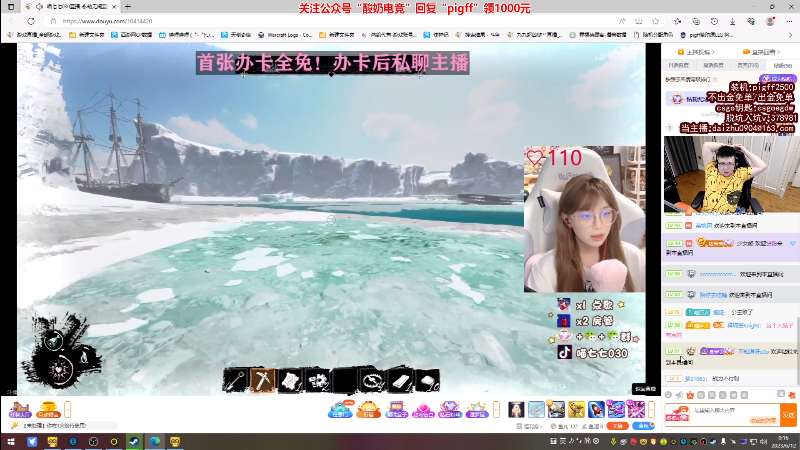Click the purple join fans button
Image resolution: width=800 pixels, height=450 pixels.
778,79
